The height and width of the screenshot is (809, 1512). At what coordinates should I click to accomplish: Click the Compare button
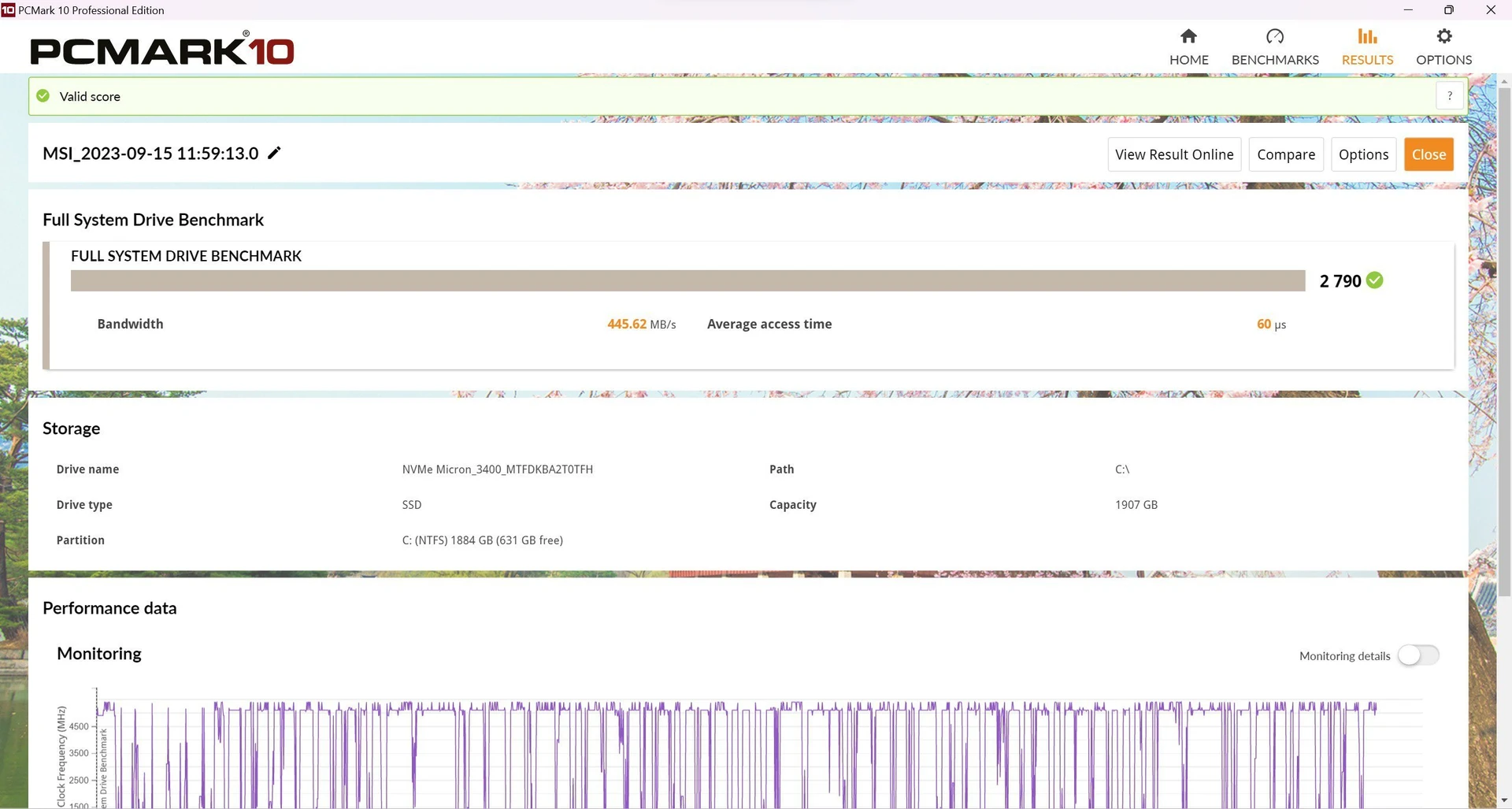1286,154
